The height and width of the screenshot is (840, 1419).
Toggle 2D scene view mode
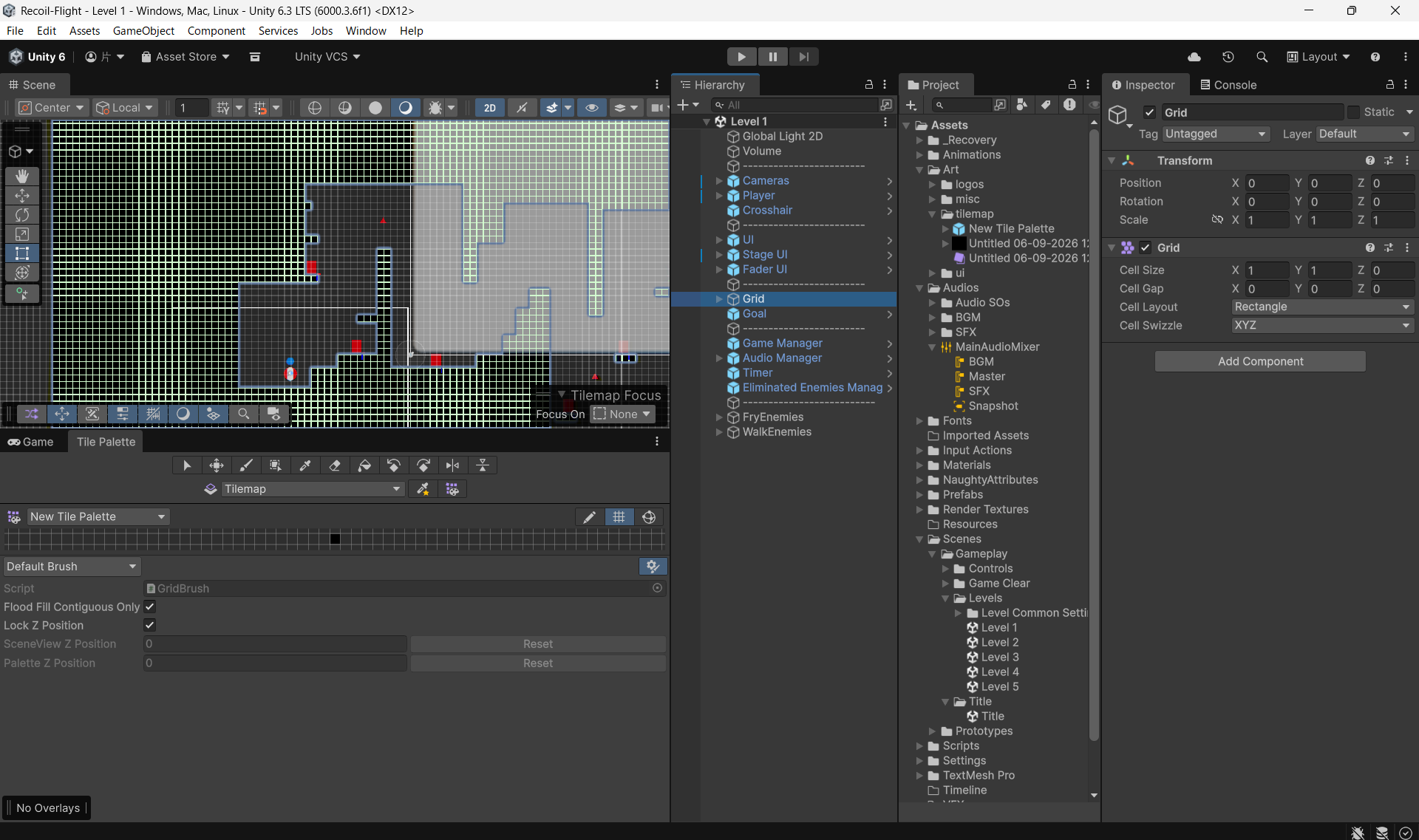490,108
